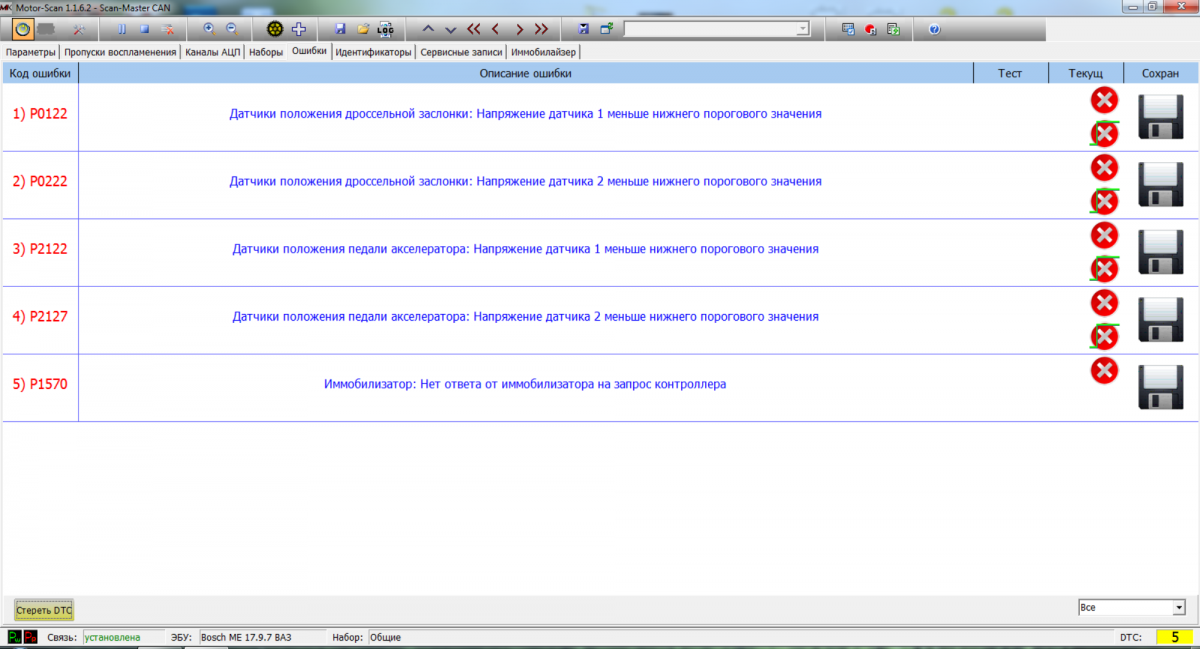Click the sheet with green arrow icon
Screen dimensions: 1200x649
[x=893, y=29]
